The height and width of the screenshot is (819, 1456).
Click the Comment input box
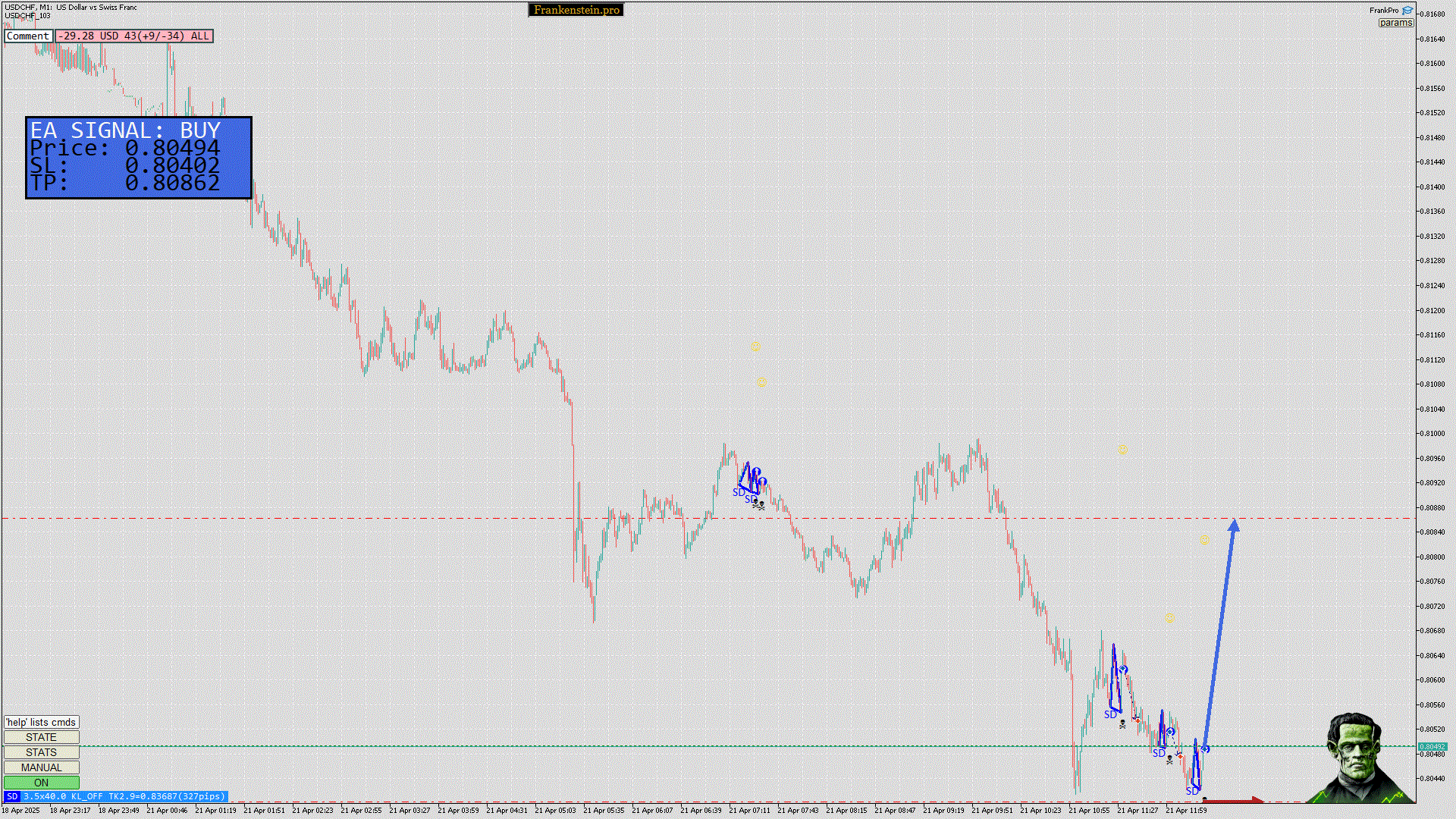point(28,36)
